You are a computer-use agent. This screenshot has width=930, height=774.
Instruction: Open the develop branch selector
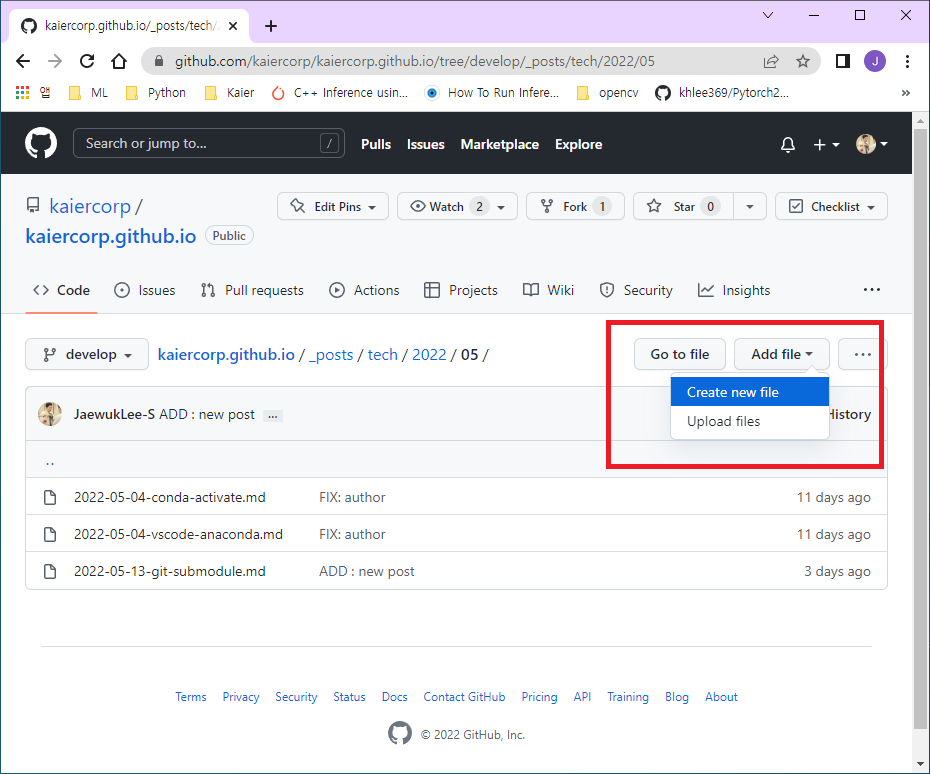[87, 354]
